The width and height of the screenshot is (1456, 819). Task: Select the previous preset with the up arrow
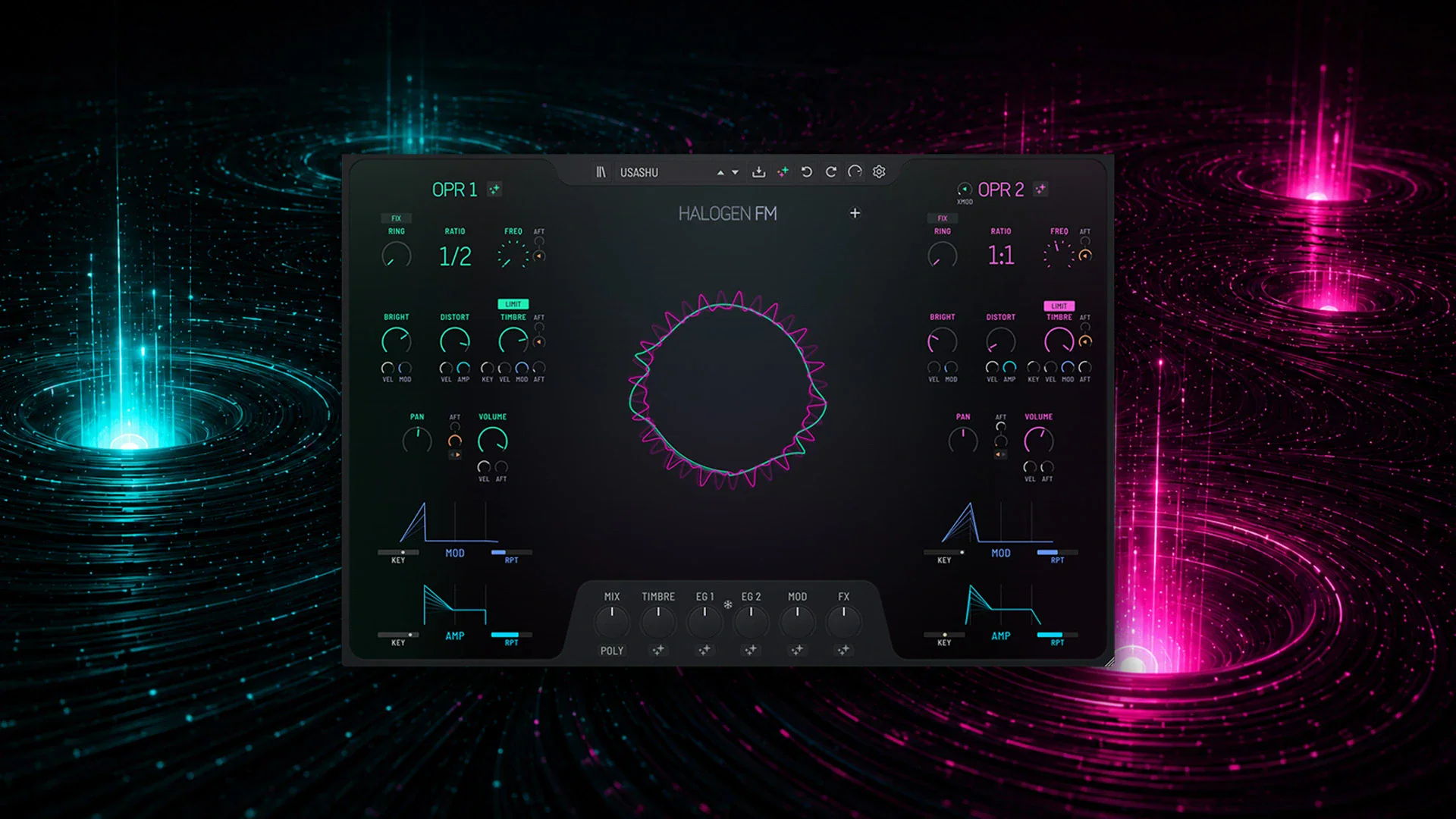point(720,173)
